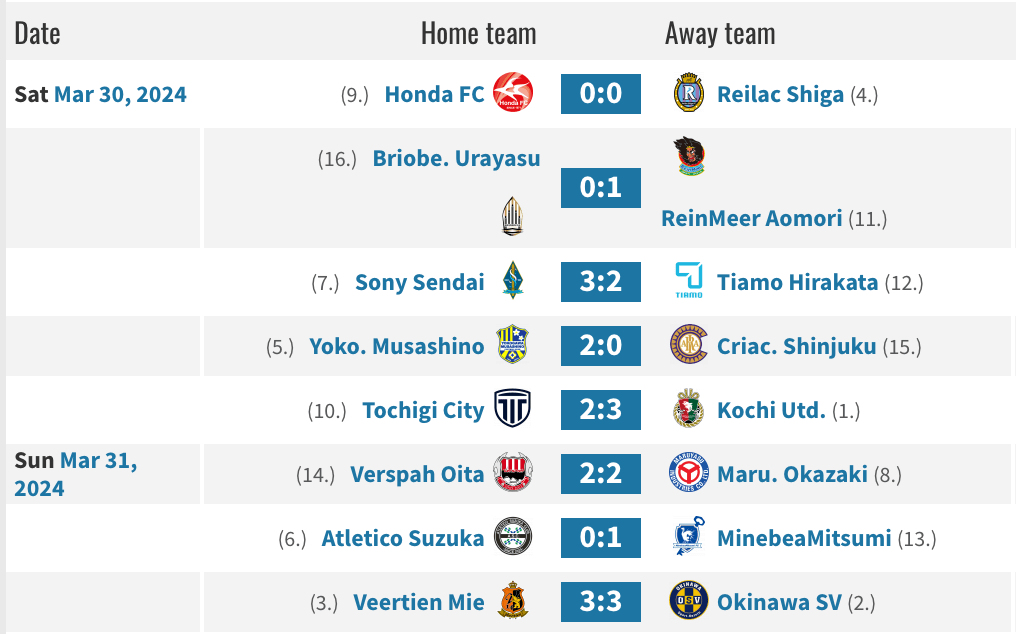Click the Maru. Okazaki emblem

[689, 473]
